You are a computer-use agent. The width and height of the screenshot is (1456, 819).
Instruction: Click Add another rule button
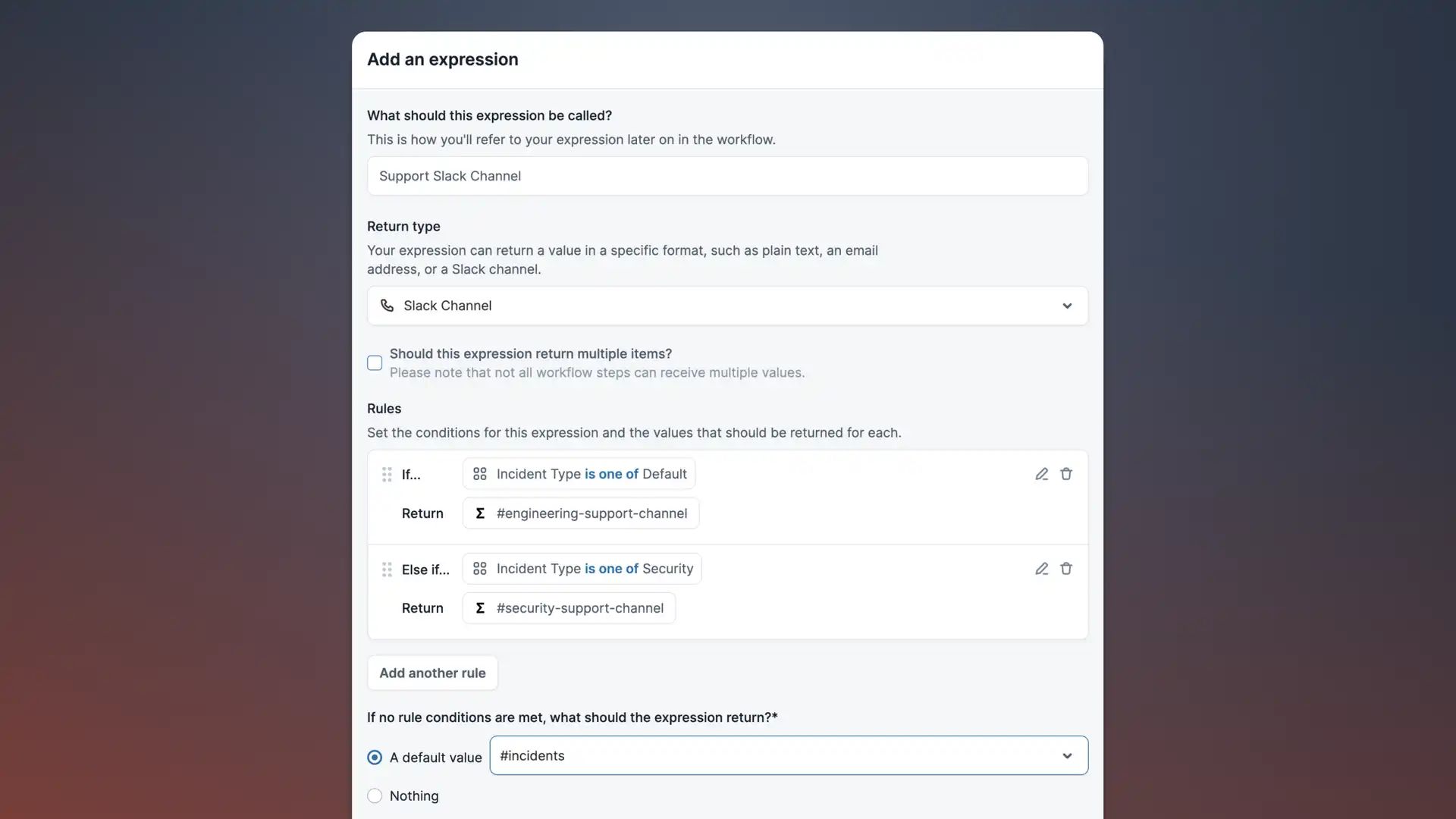[432, 673]
